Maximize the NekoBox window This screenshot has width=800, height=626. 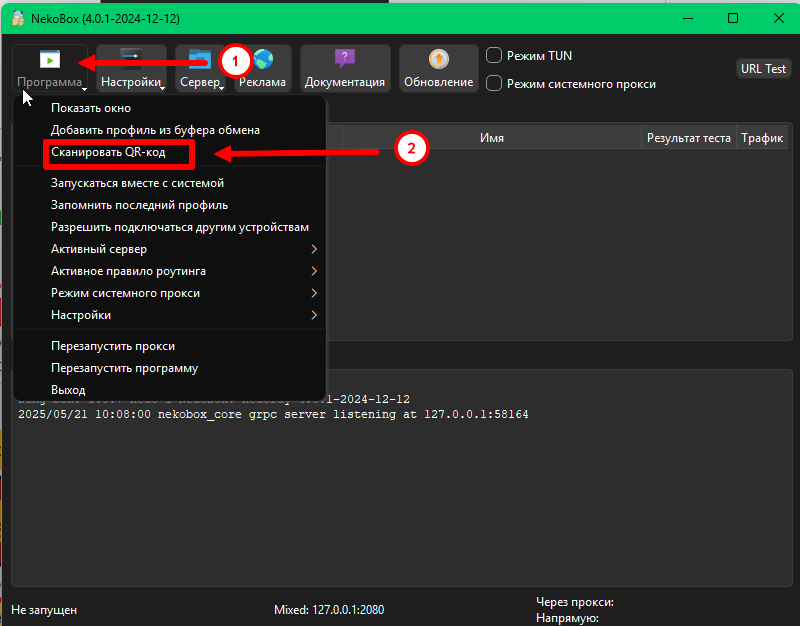(x=733, y=18)
